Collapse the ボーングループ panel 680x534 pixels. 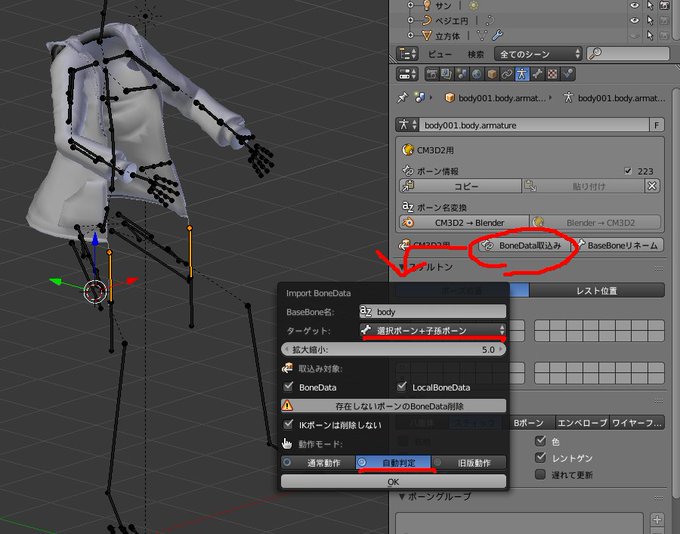402,496
